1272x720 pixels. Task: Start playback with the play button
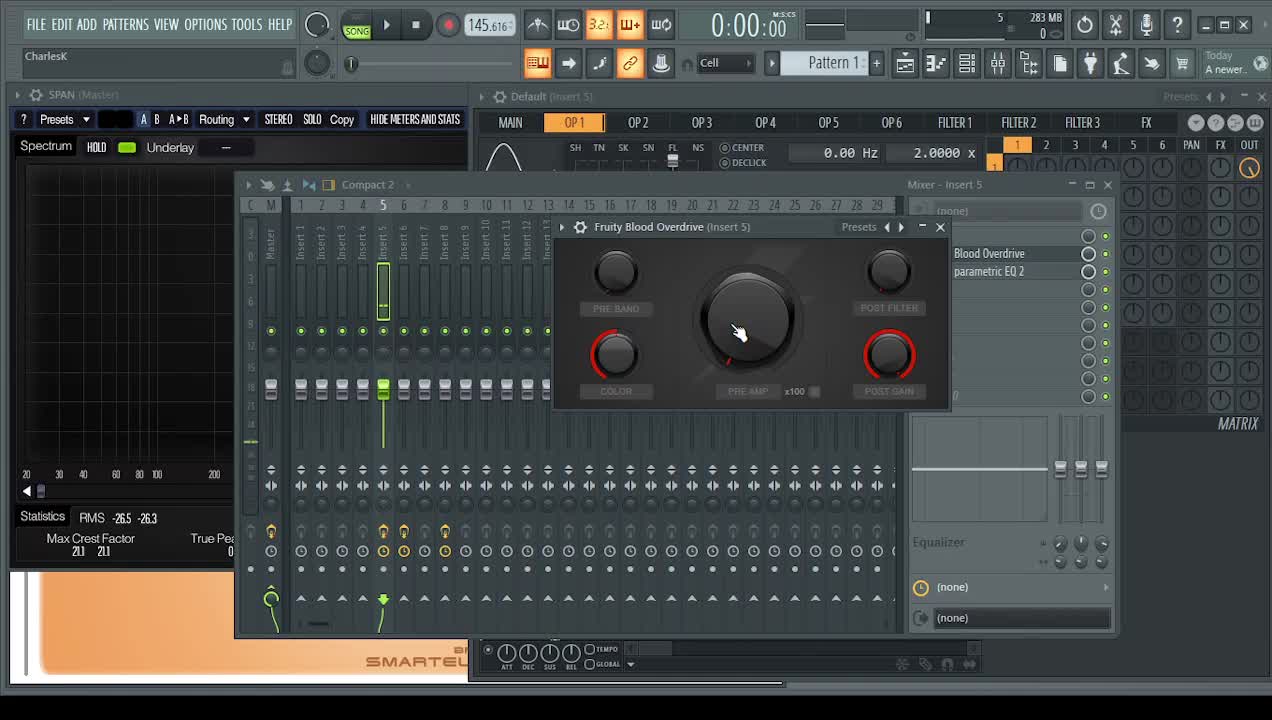pyautogui.click(x=387, y=25)
